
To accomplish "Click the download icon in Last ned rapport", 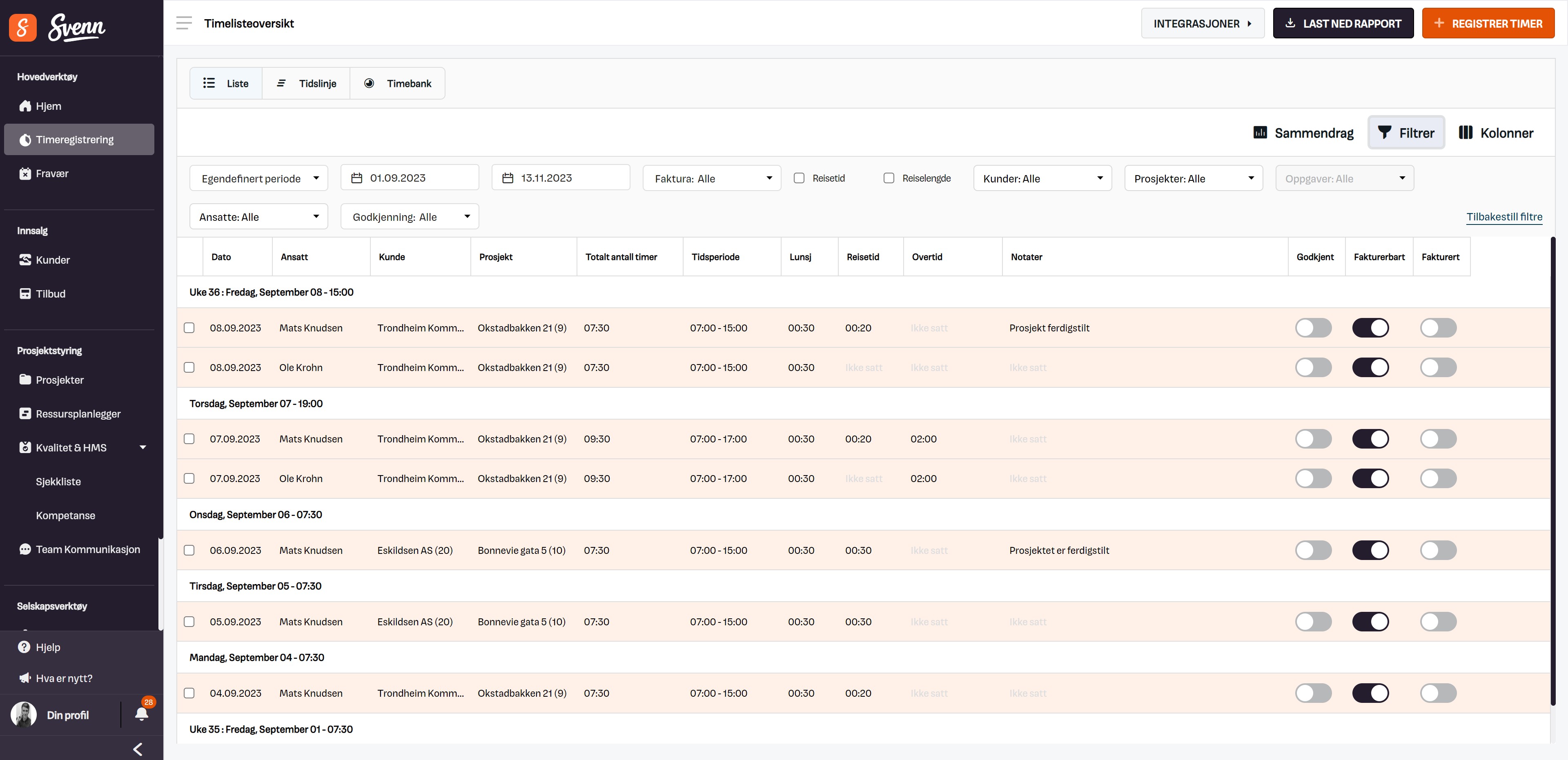I will (1290, 23).
